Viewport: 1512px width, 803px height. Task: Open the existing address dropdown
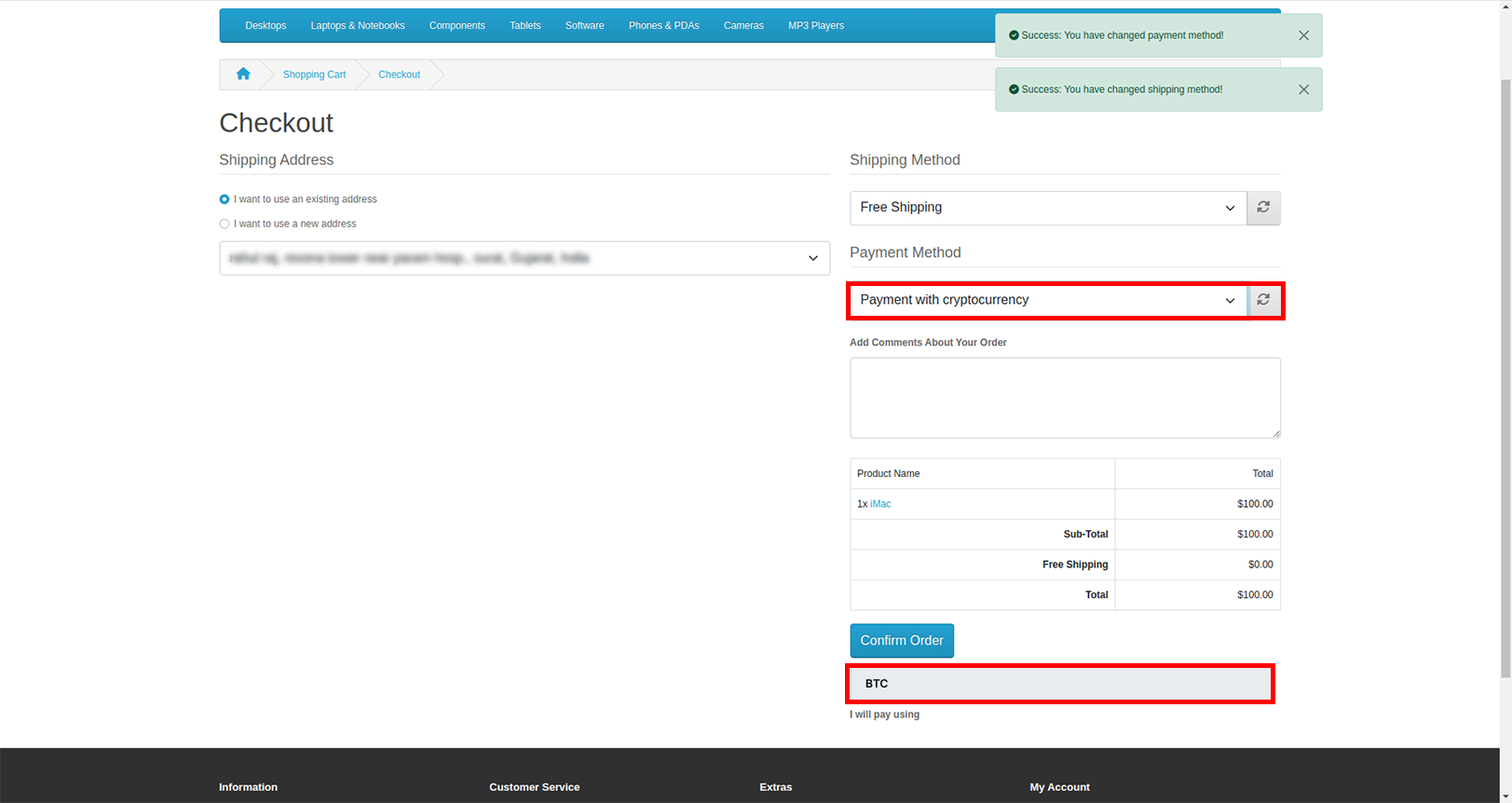click(x=524, y=258)
